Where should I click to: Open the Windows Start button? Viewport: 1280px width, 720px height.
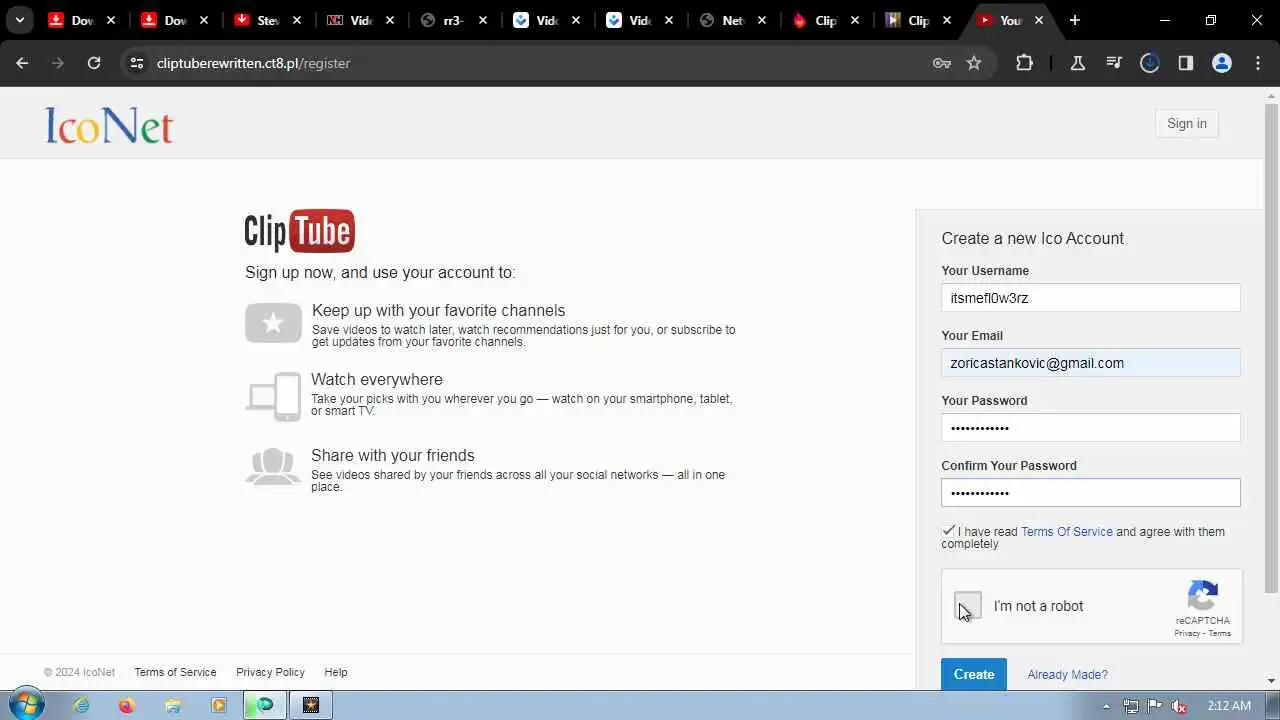pyautogui.click(x=26, y=705)
